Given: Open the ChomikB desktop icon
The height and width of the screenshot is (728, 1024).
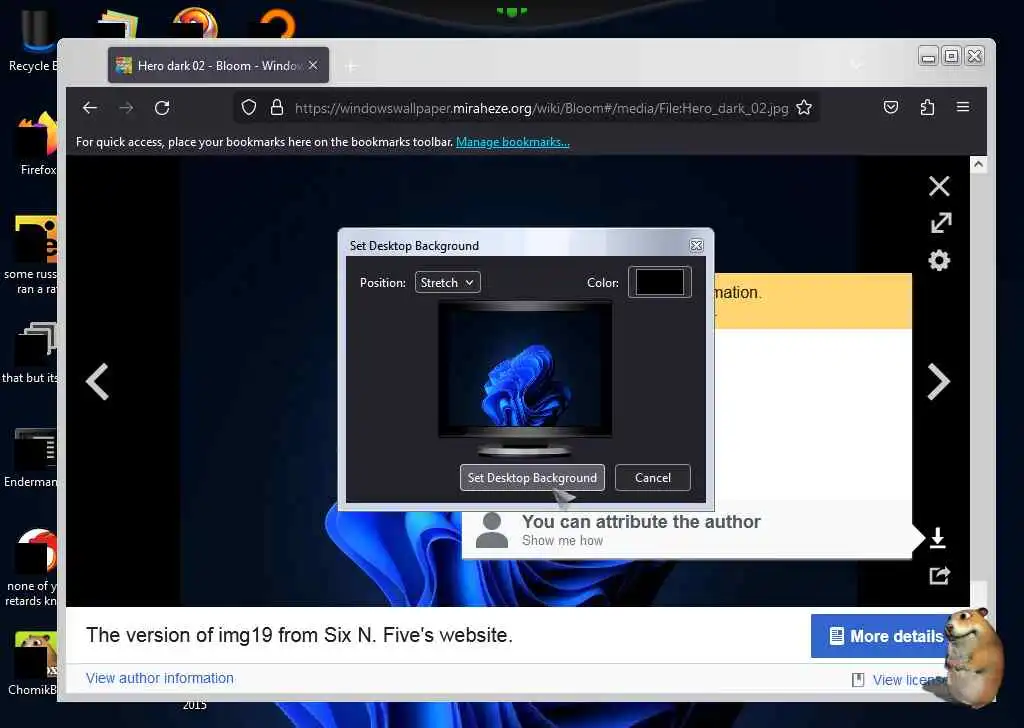Looking at the screenshot, I should point(34,663).
